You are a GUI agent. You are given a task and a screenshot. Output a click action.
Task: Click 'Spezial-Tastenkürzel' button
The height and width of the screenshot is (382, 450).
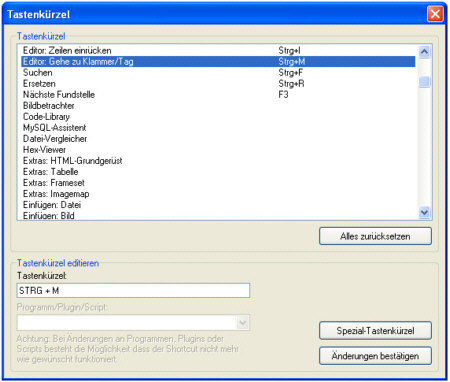tap(375, 331)
